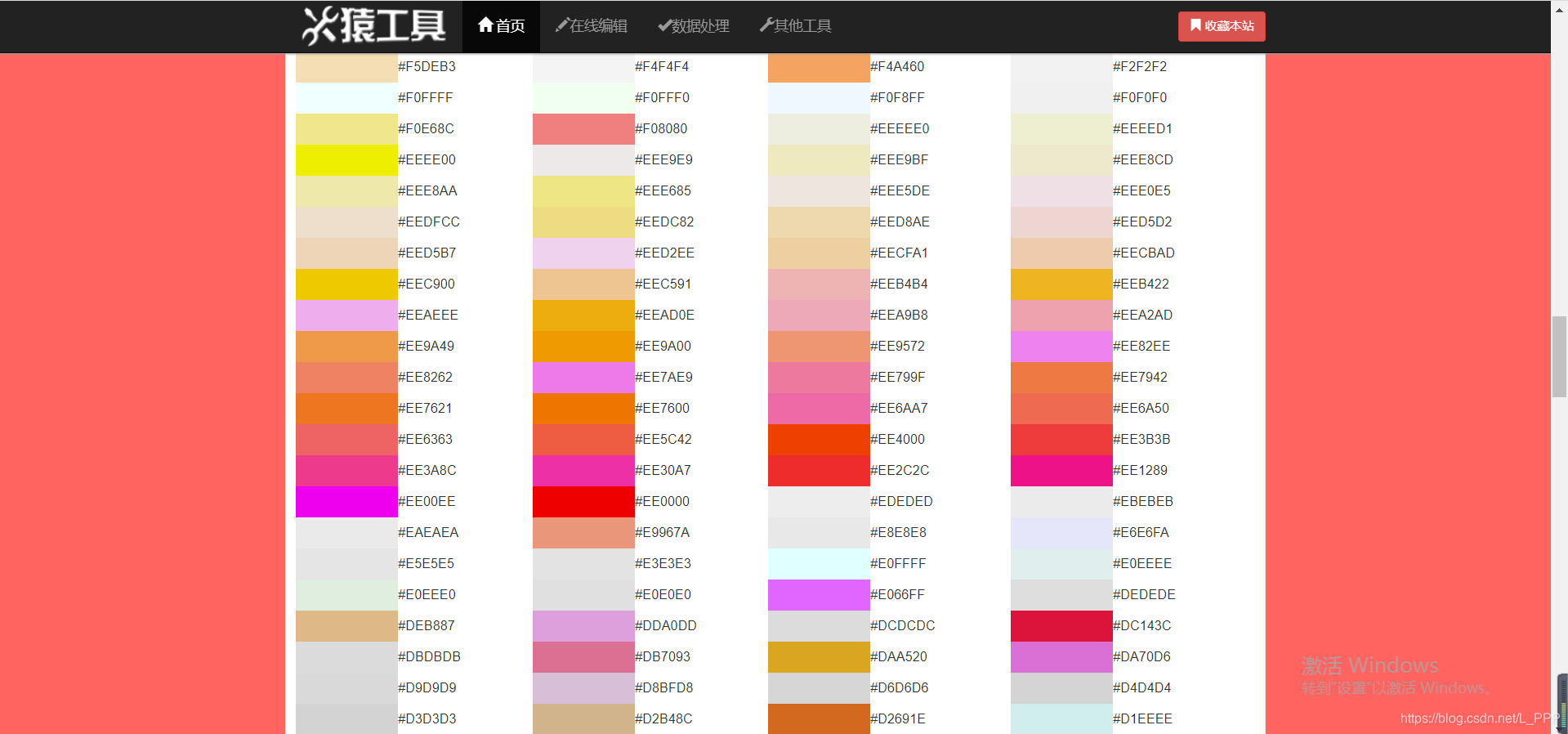This screenshot has width=1568, height=734.
Task: Click the #F0FFFF hex code text
Action: tap(425, 98)
